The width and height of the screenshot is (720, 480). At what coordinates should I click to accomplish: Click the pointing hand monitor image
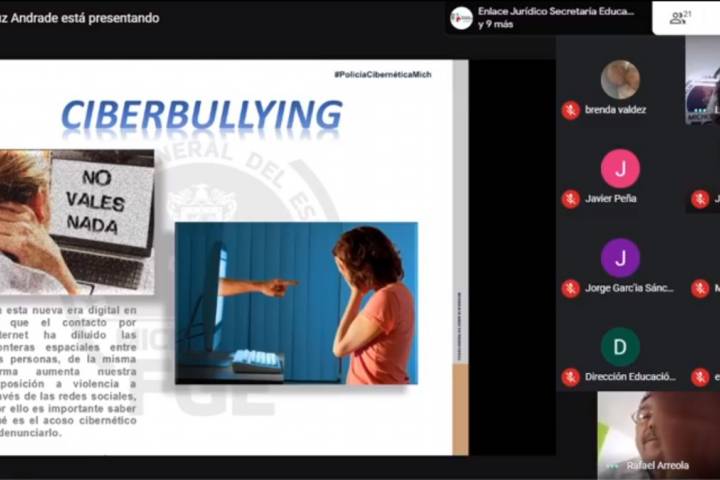click(x=296, y=302)
